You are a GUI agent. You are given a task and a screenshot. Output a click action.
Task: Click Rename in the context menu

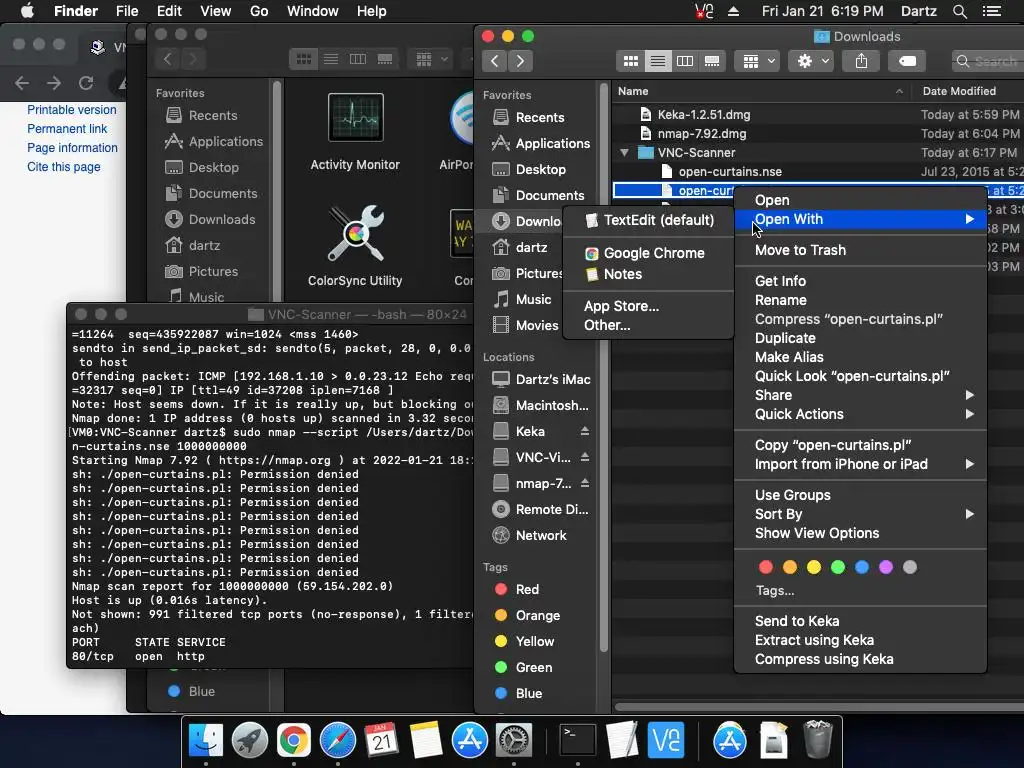tap(860, 300)
